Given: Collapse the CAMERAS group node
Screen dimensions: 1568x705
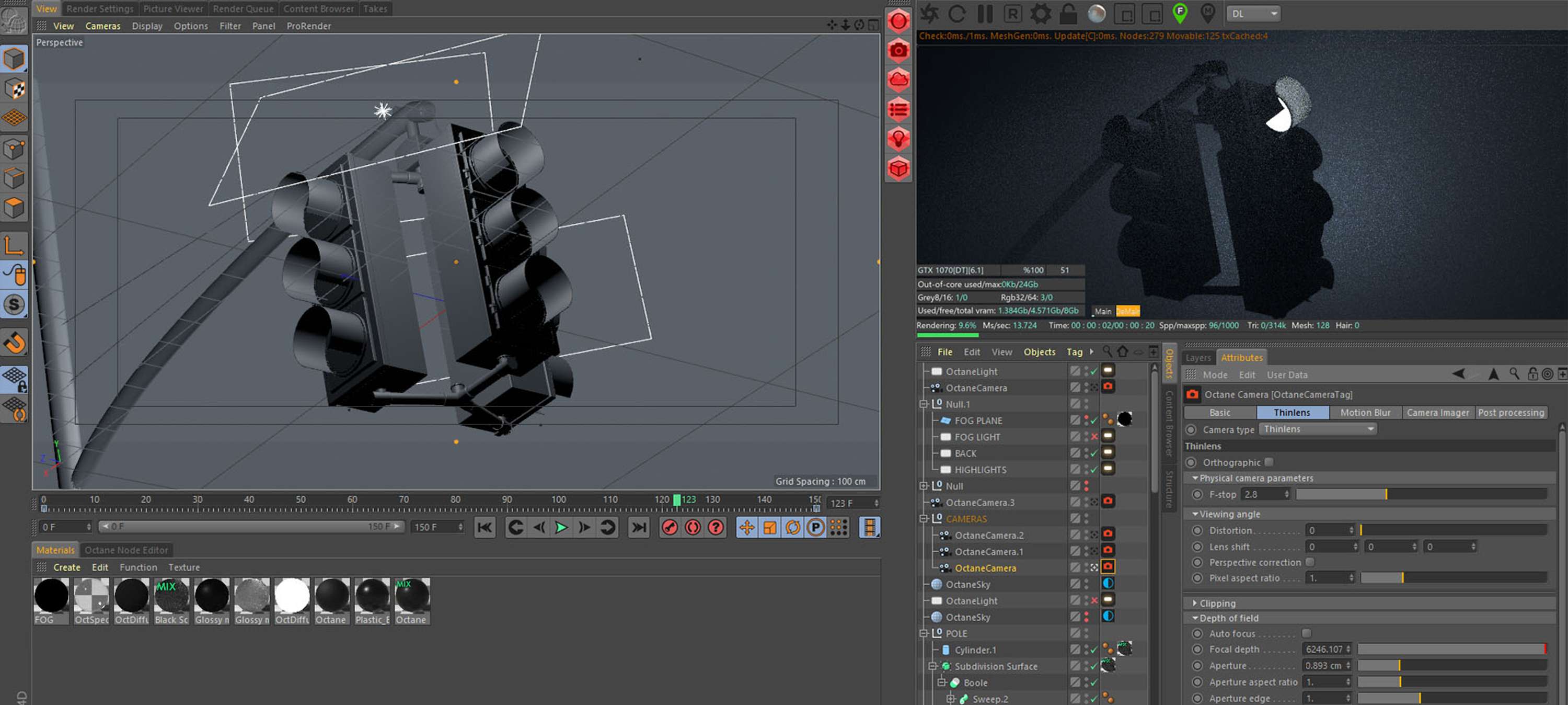Looking at the screenshot, I should click(x=924, y=519).
